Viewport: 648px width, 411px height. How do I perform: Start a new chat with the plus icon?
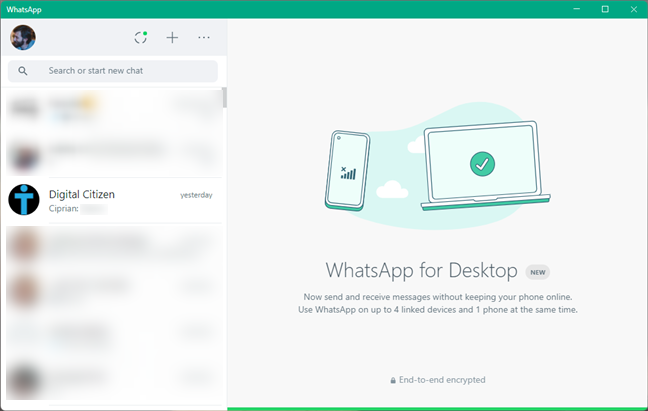click(172, 38)
